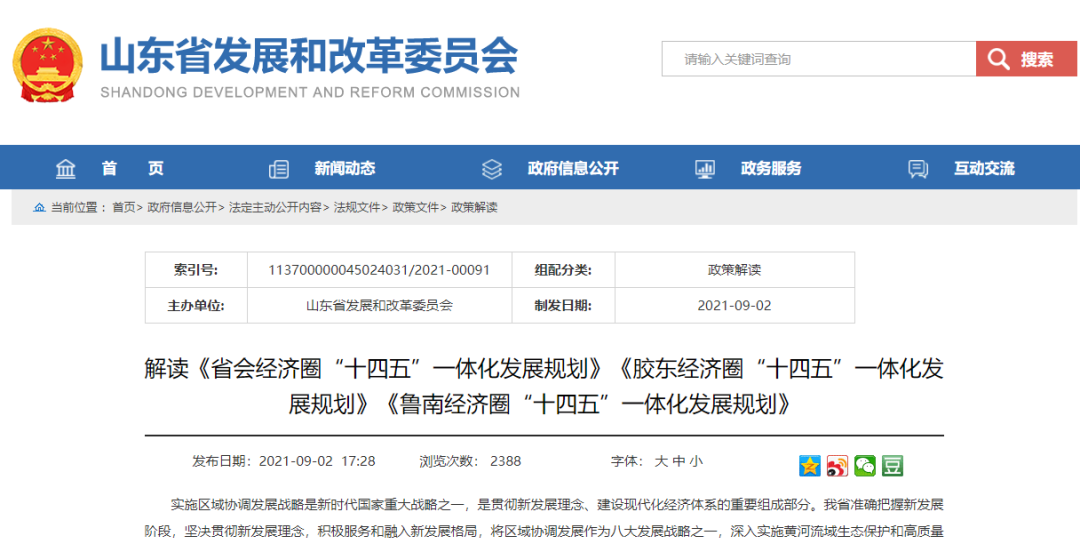This screenshot has width=1080, height=544.
Task: Share article to Douban icon
Action: 892,466
